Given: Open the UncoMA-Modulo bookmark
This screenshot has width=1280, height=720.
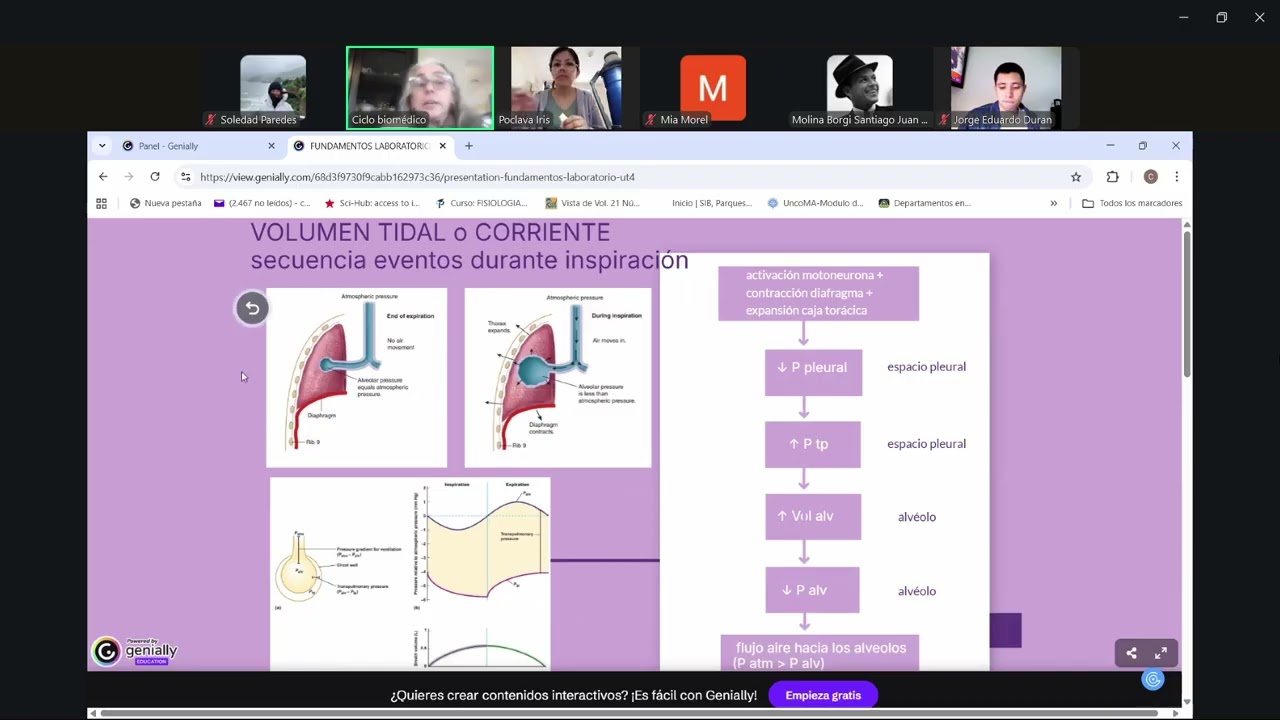Looking at the screenshot, I should 815,203.
